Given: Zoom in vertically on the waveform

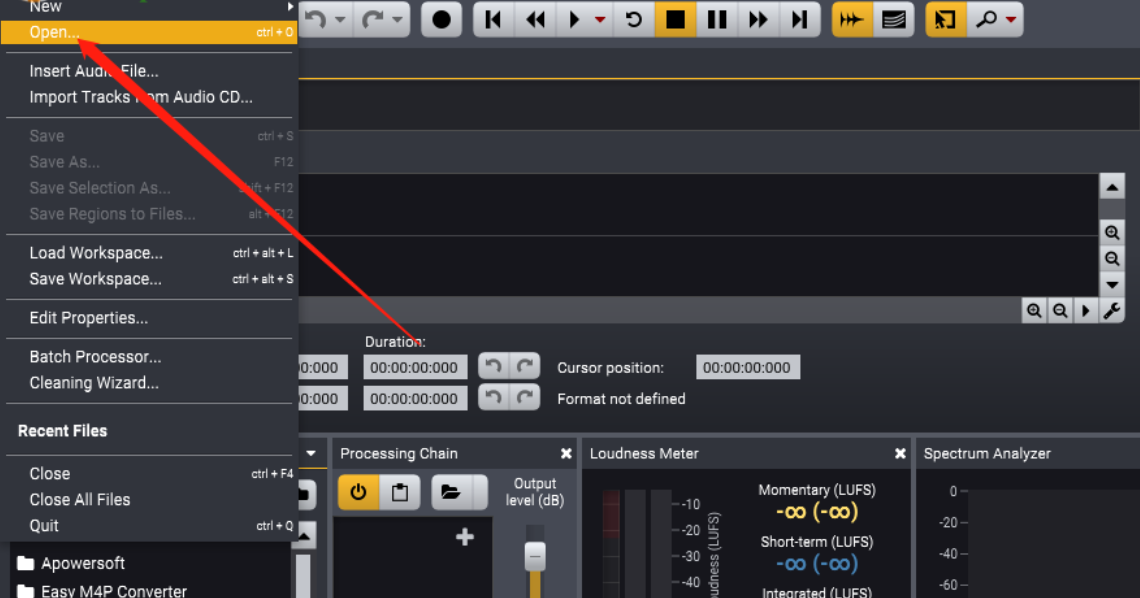Looking at the screenshot, I should pos(1112,233).
